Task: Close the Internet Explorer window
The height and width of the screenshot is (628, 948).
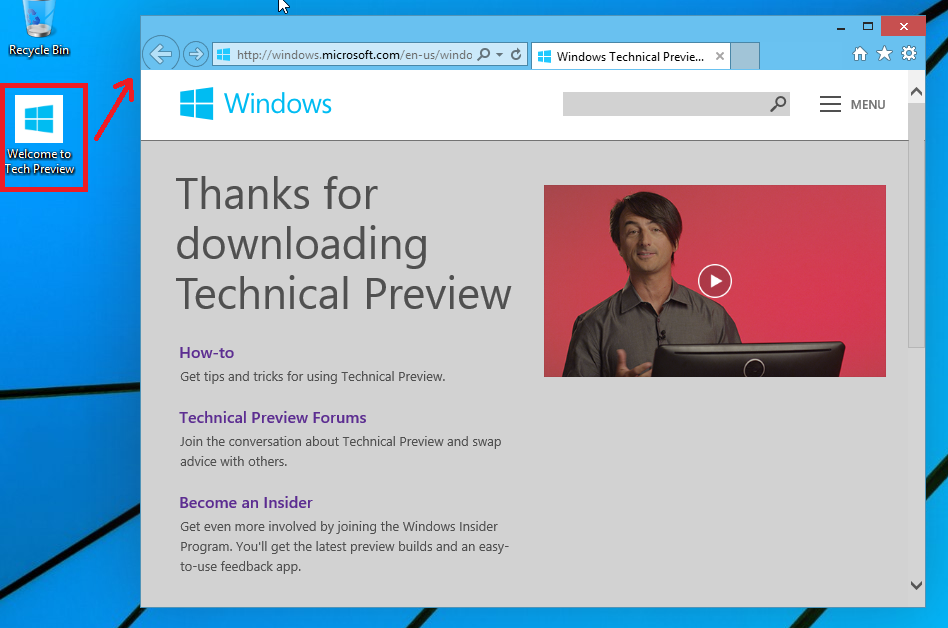Action: 903,27
